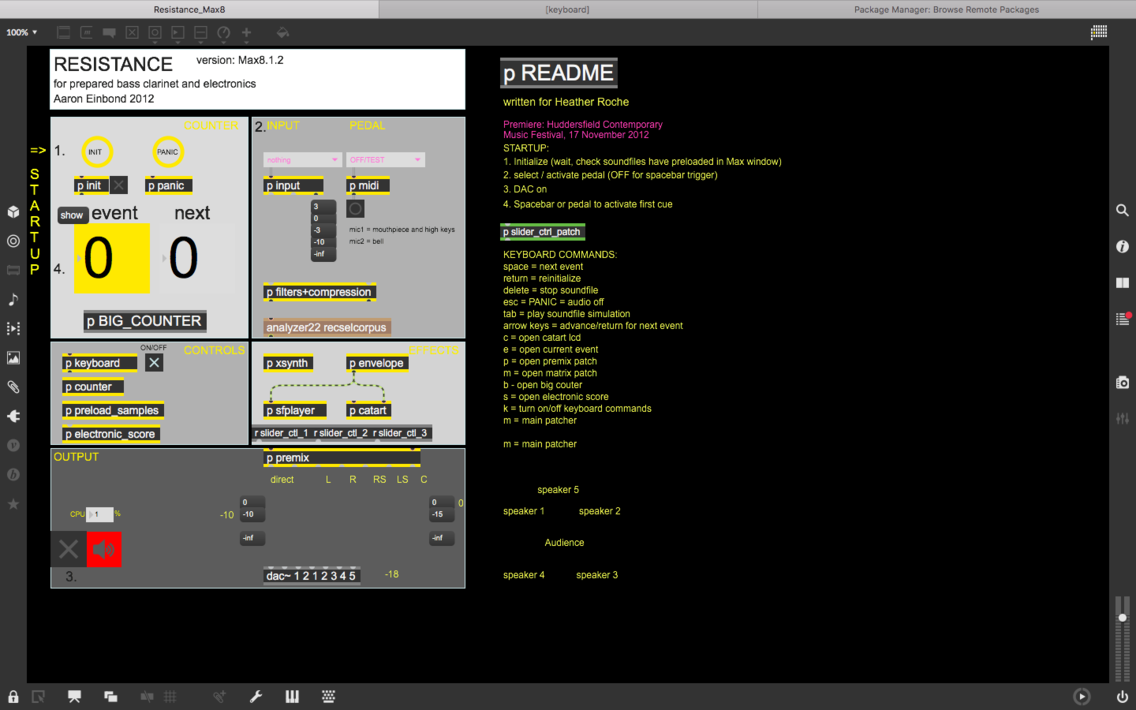Expand the OFF/TEST pedal dropdown
The image size is (1136, 710).
coord(385,160)
